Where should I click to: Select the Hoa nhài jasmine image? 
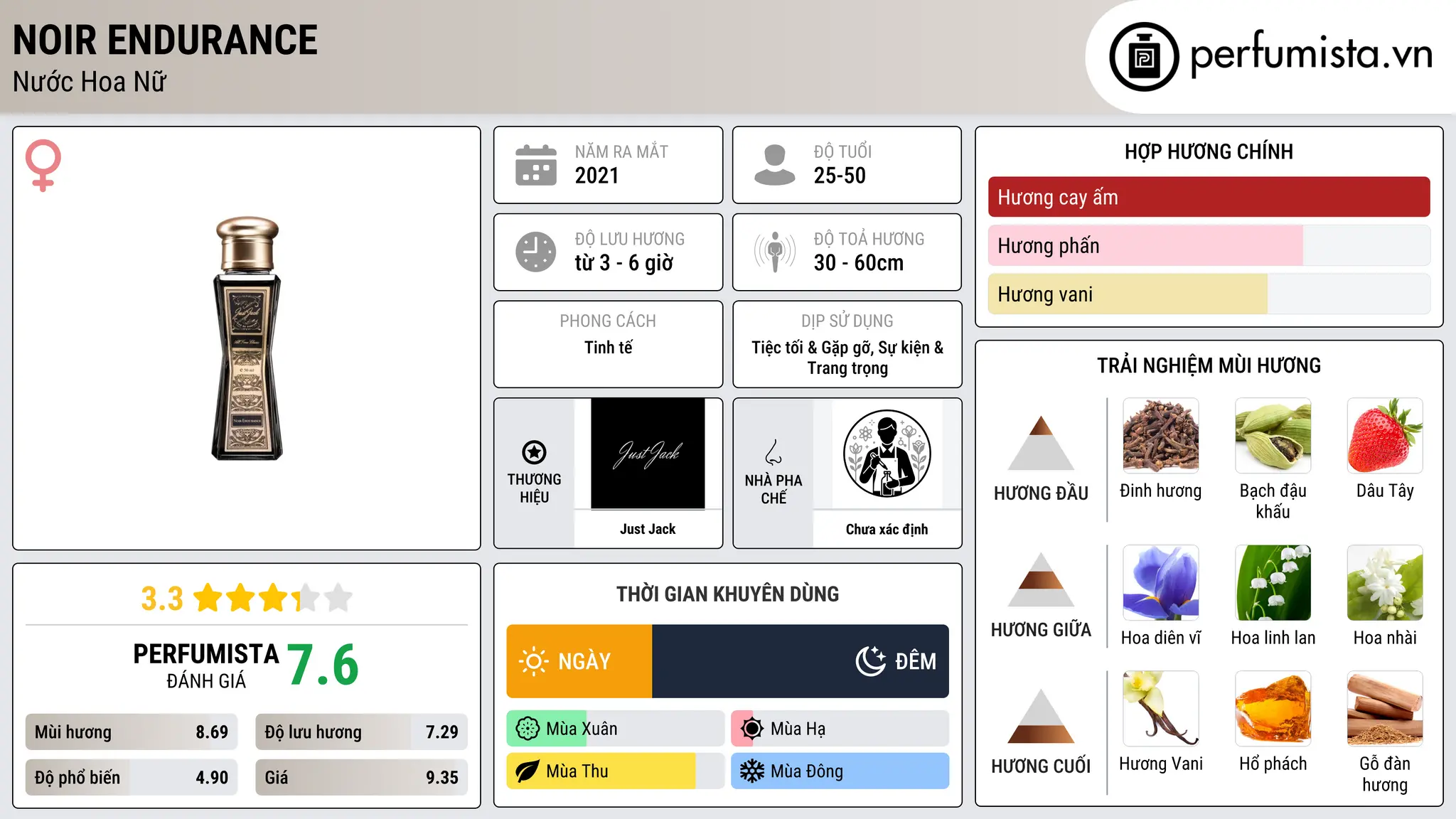(x=1385, y=583)
